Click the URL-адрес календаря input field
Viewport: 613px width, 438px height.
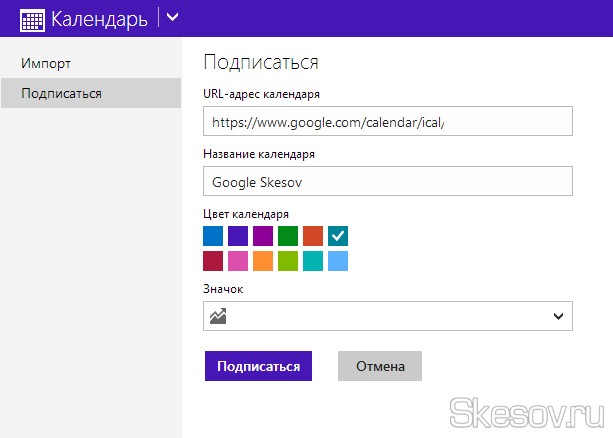click(x=387, y=121)
